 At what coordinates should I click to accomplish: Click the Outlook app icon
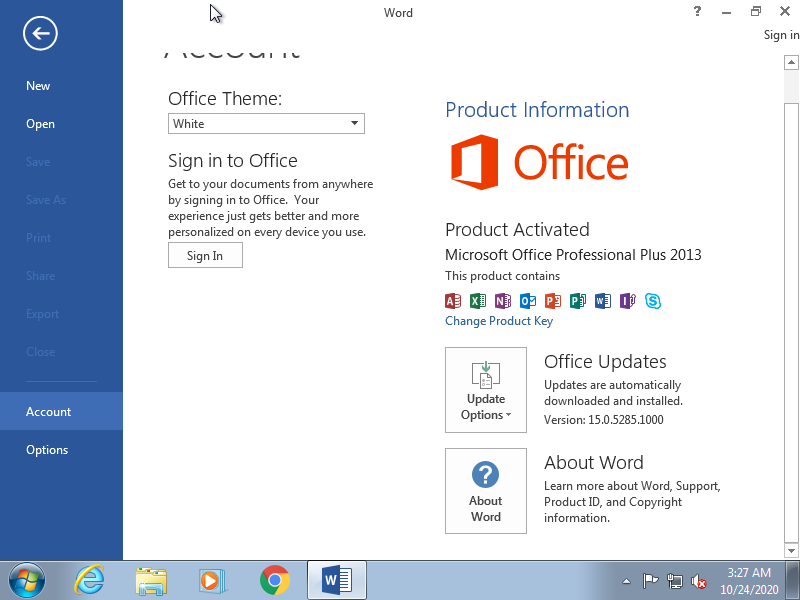click(528, 301)
